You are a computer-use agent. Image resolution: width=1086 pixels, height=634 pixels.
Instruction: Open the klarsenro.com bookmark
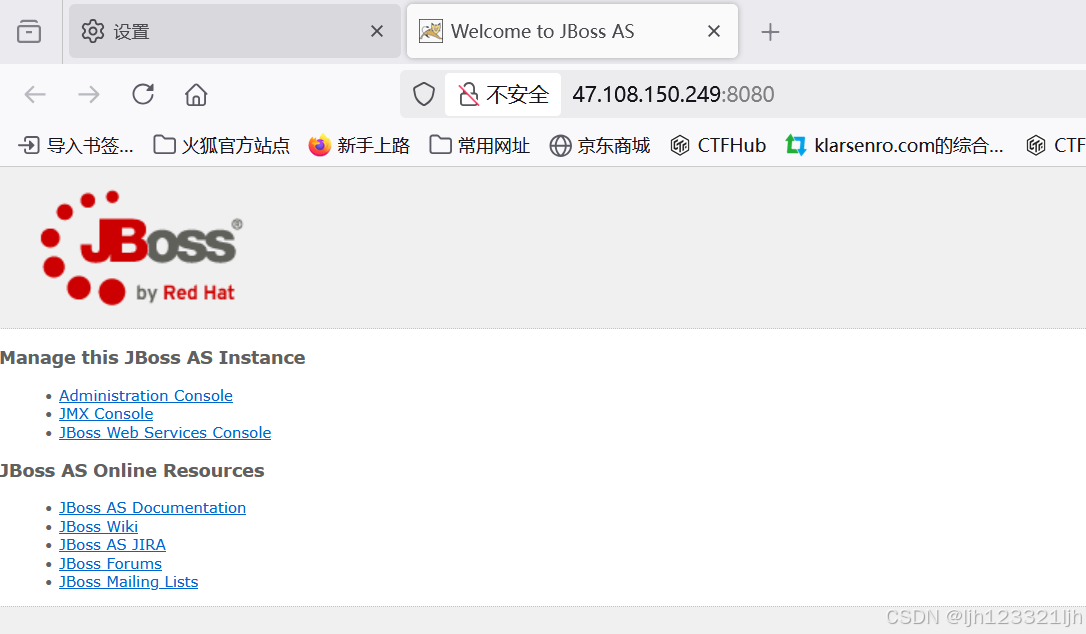click(x=894, y=146)
